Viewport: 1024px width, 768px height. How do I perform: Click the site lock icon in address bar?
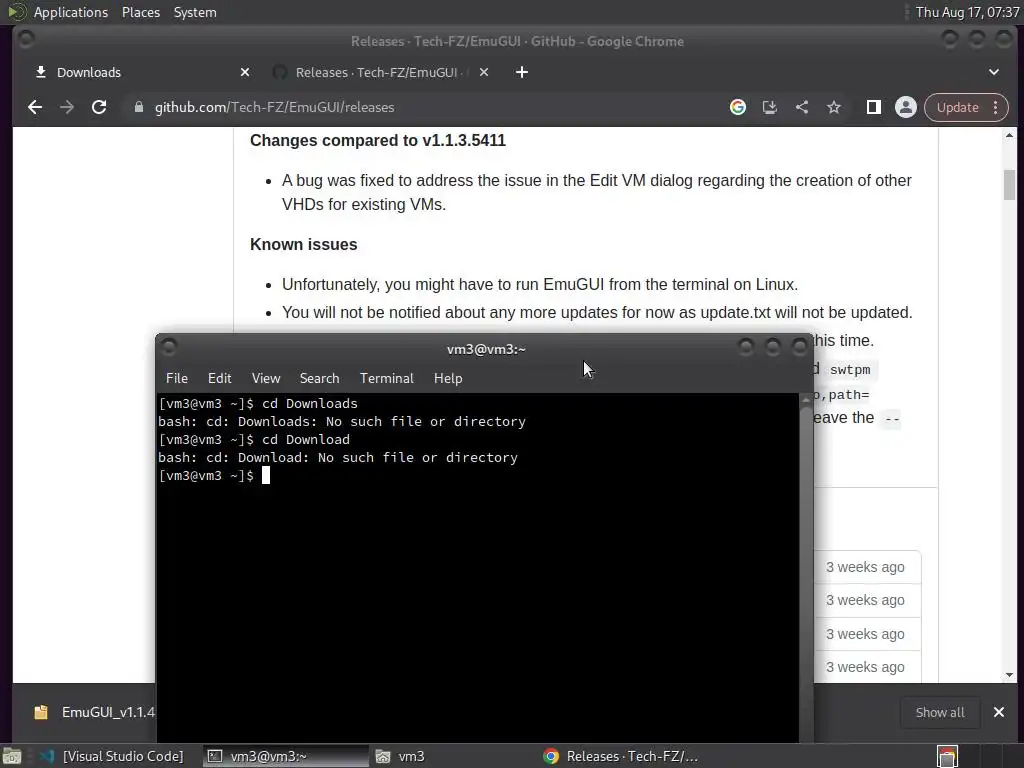[x=138, y=107]
